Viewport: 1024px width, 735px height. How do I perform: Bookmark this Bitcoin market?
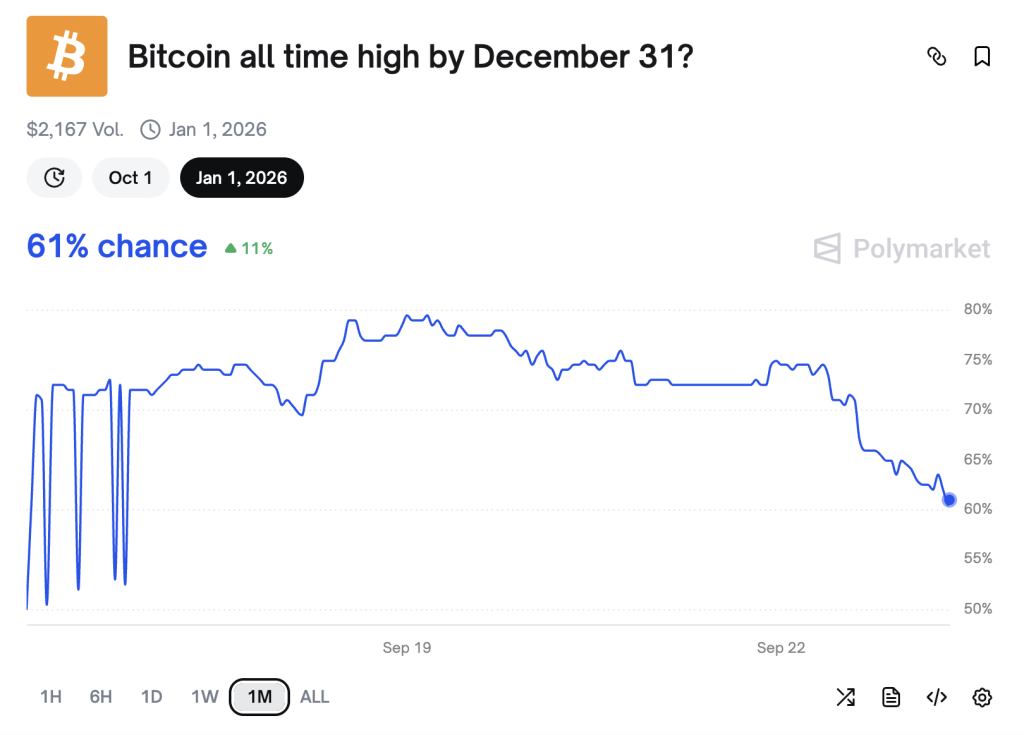coord(982,57)
